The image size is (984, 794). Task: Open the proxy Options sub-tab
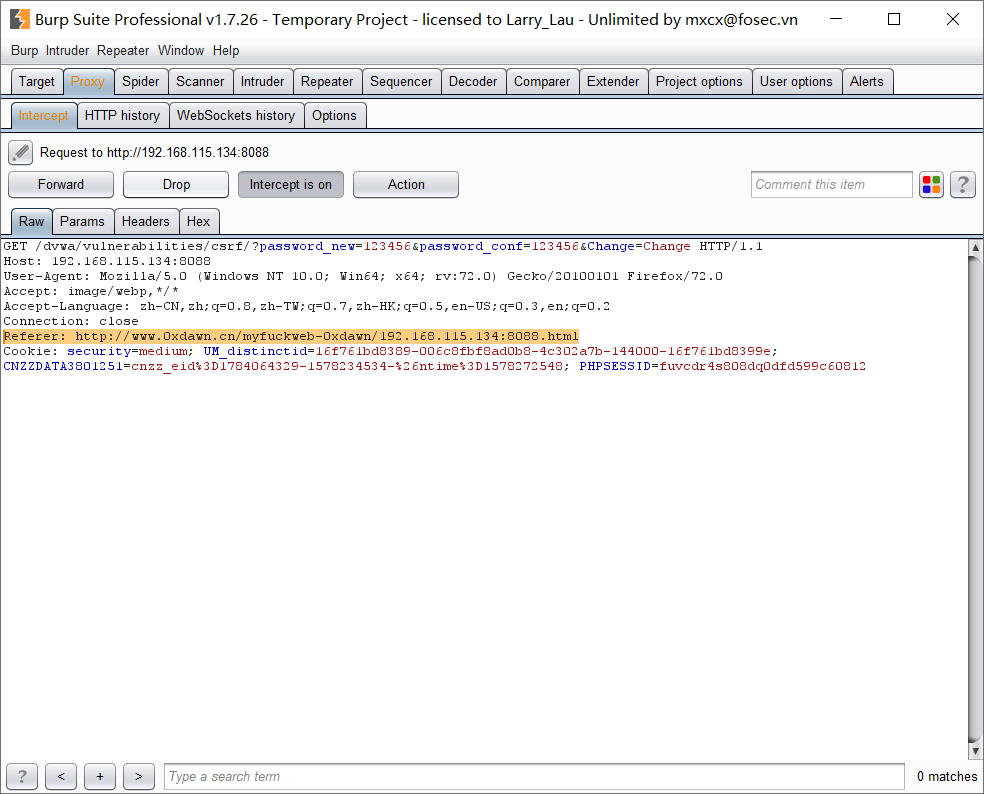(334, 115)
